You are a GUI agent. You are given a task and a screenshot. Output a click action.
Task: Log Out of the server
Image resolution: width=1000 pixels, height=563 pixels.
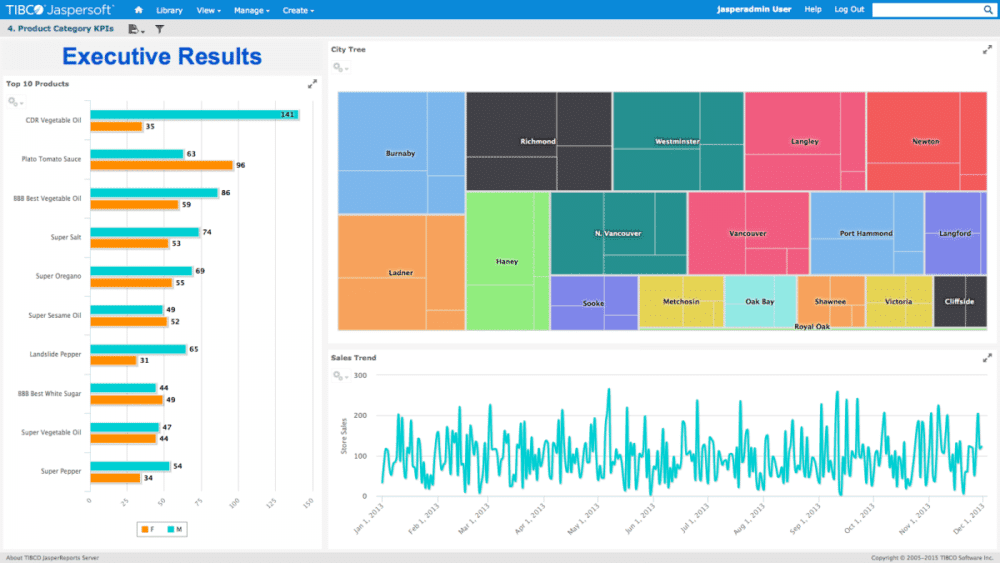point(849,9)
